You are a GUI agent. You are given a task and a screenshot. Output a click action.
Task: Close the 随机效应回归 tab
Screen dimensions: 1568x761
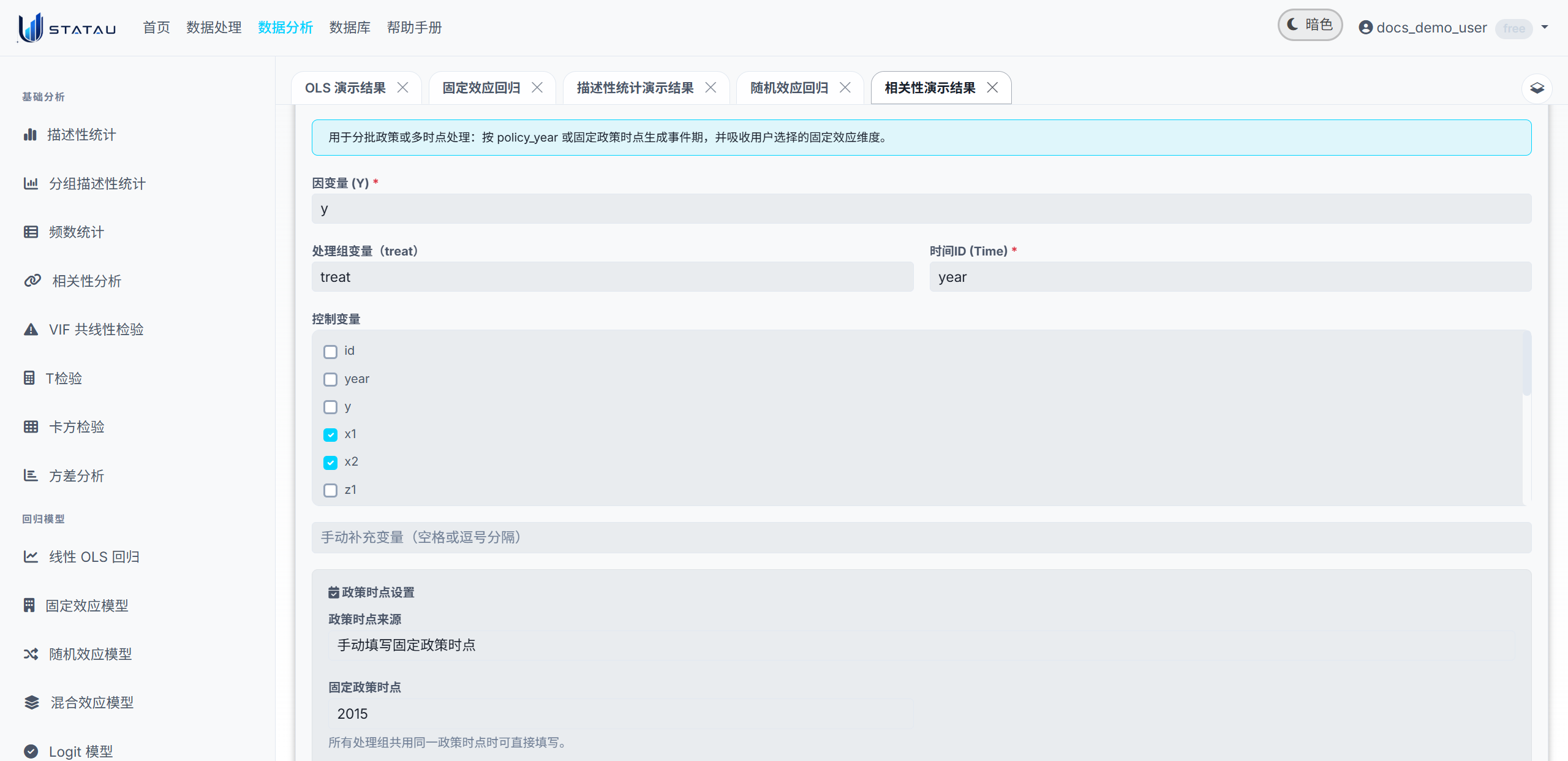tap(845, 88)
